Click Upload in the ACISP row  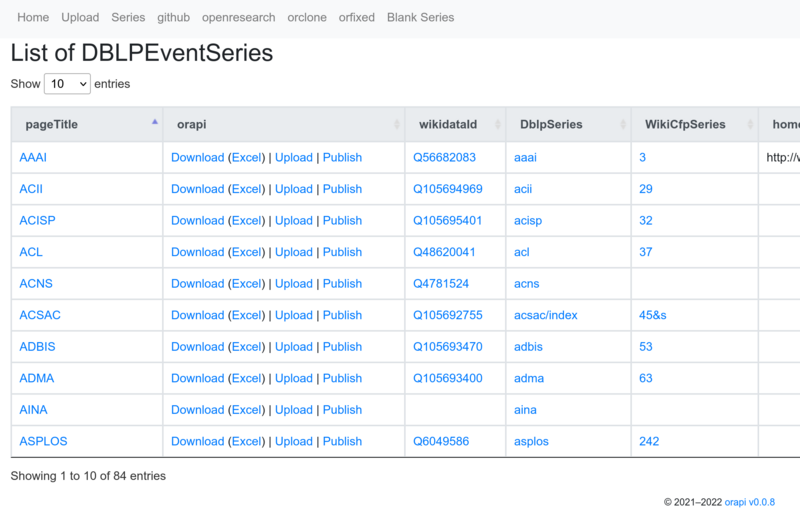294,221
